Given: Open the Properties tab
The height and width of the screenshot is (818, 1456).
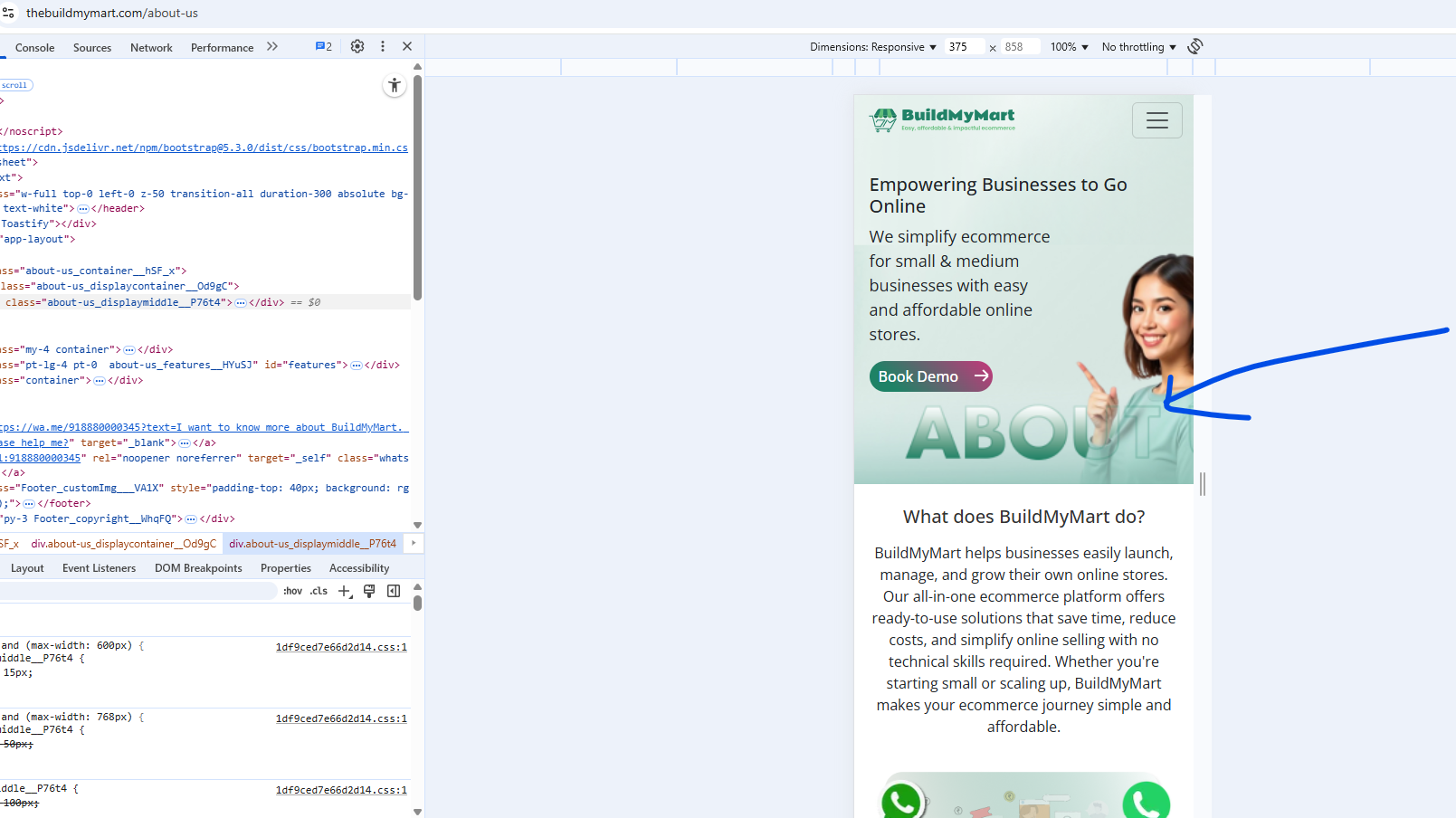Looking at the screenshot, I should [286, 568].
